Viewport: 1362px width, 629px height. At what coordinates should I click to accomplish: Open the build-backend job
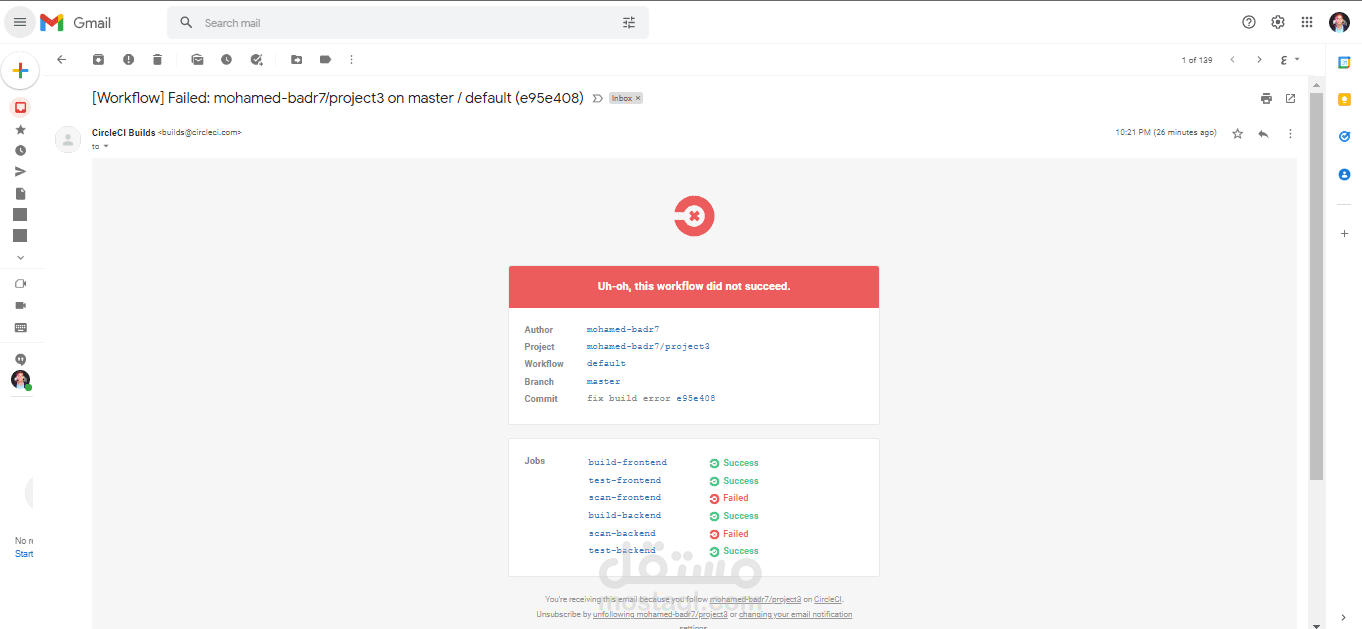[x=624, y=515]
